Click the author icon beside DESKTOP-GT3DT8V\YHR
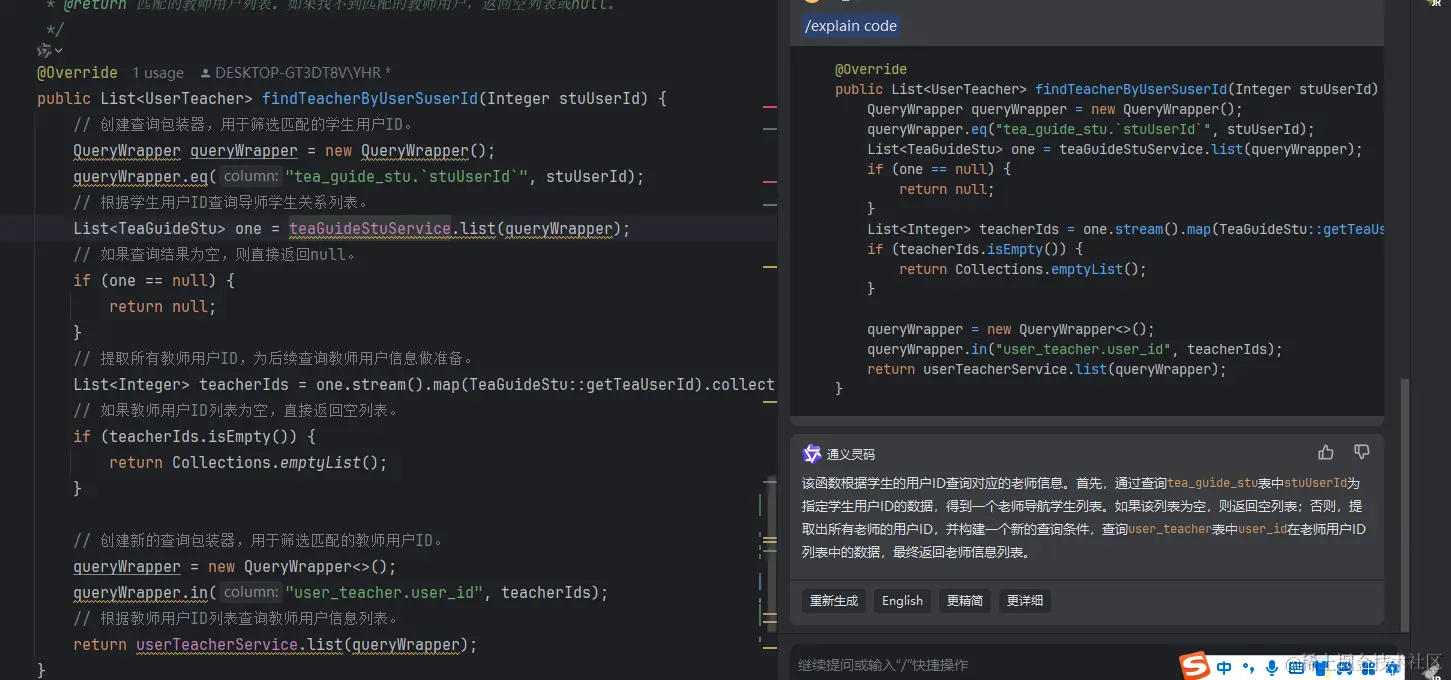1451x680 pixels. [x=206, y=73]
